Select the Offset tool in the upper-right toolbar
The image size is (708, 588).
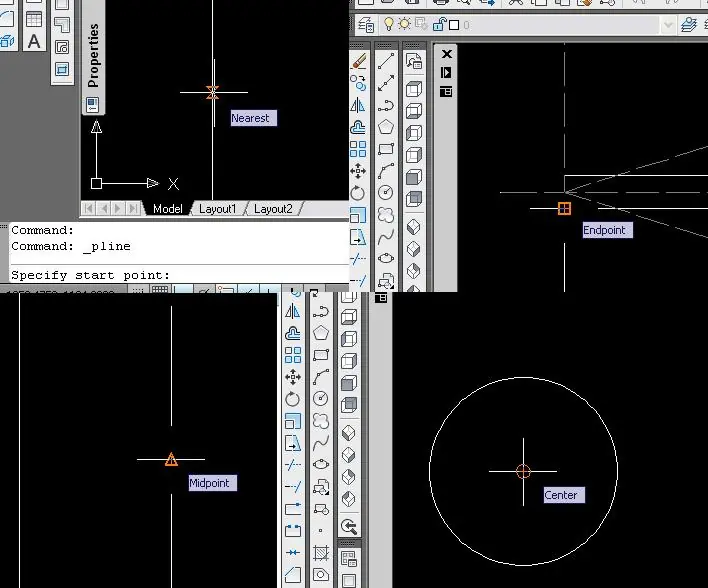359,127
